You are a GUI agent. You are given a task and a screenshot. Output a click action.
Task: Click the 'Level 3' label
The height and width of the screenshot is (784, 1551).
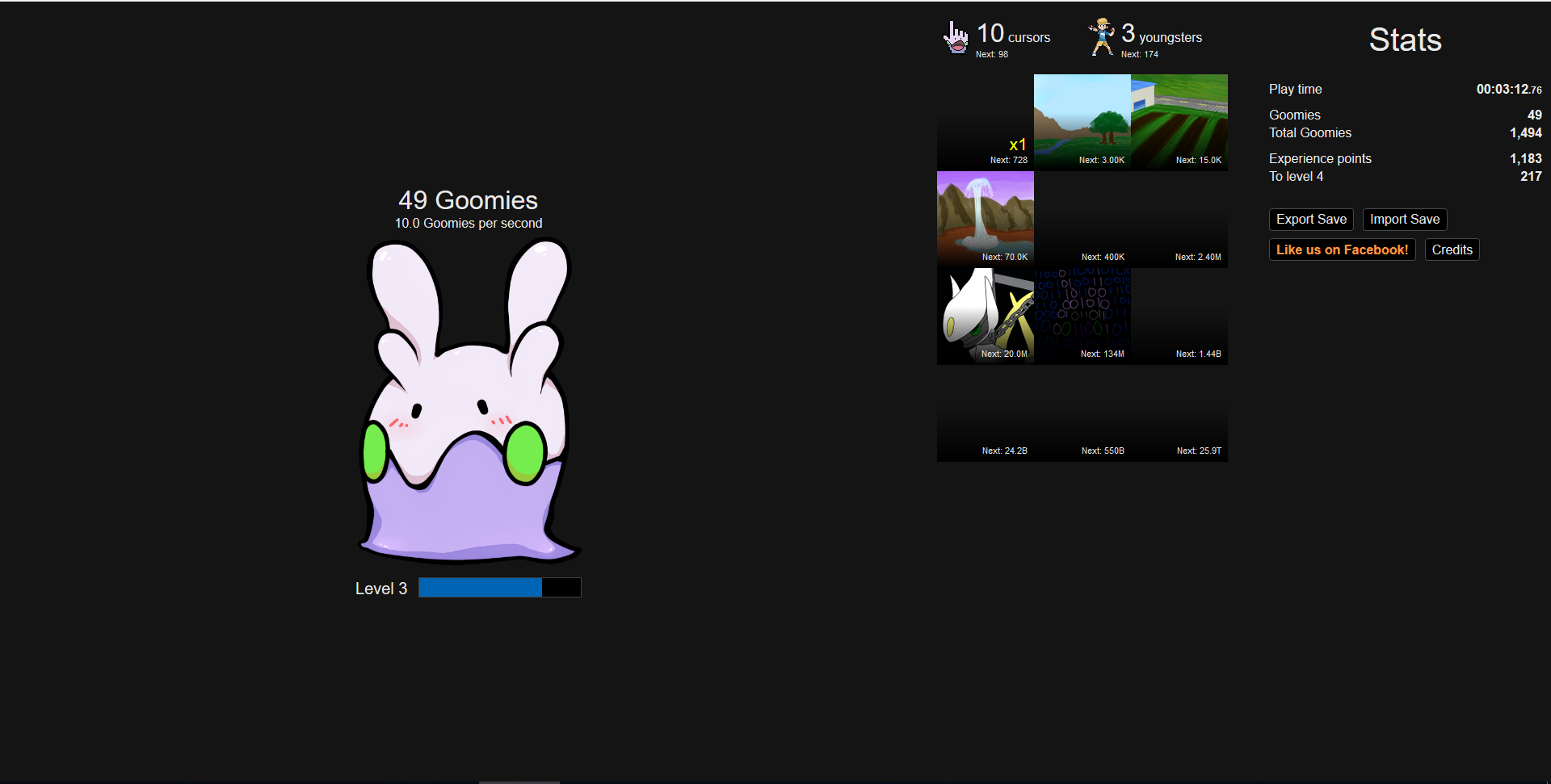pyautogui.click(x=381, y=589)
